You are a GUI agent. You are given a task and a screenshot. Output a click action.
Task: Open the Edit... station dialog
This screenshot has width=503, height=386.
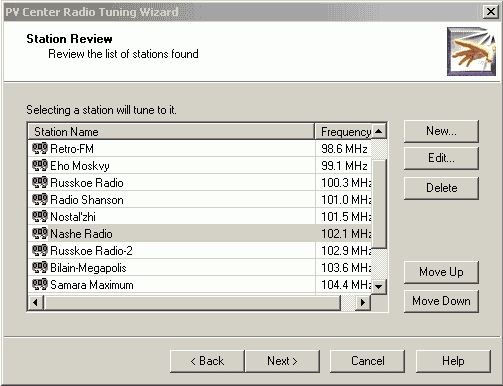441,158
